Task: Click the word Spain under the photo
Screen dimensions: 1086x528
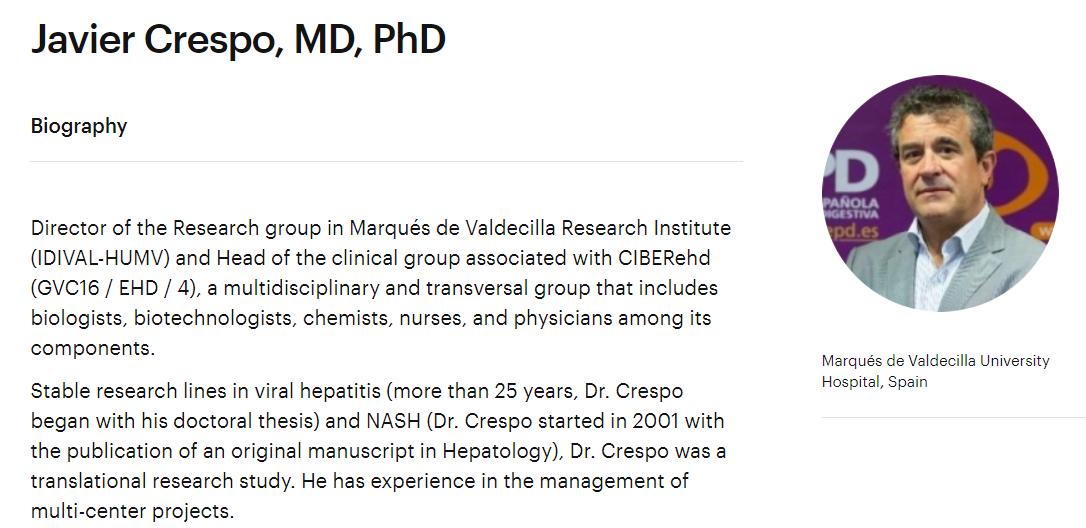Action: tap(905, 382)
